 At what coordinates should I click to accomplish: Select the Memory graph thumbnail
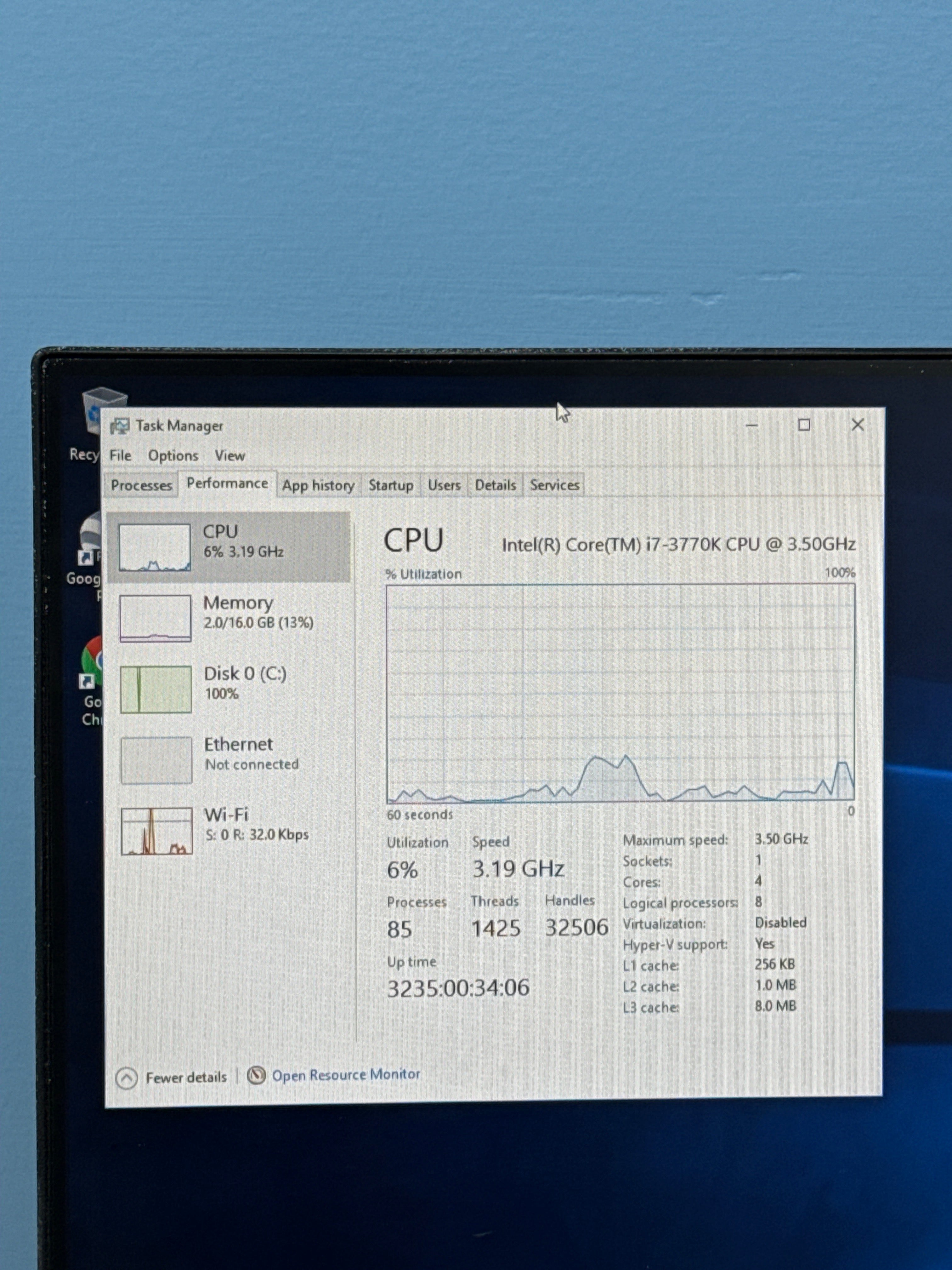click(x=155, y=618)
